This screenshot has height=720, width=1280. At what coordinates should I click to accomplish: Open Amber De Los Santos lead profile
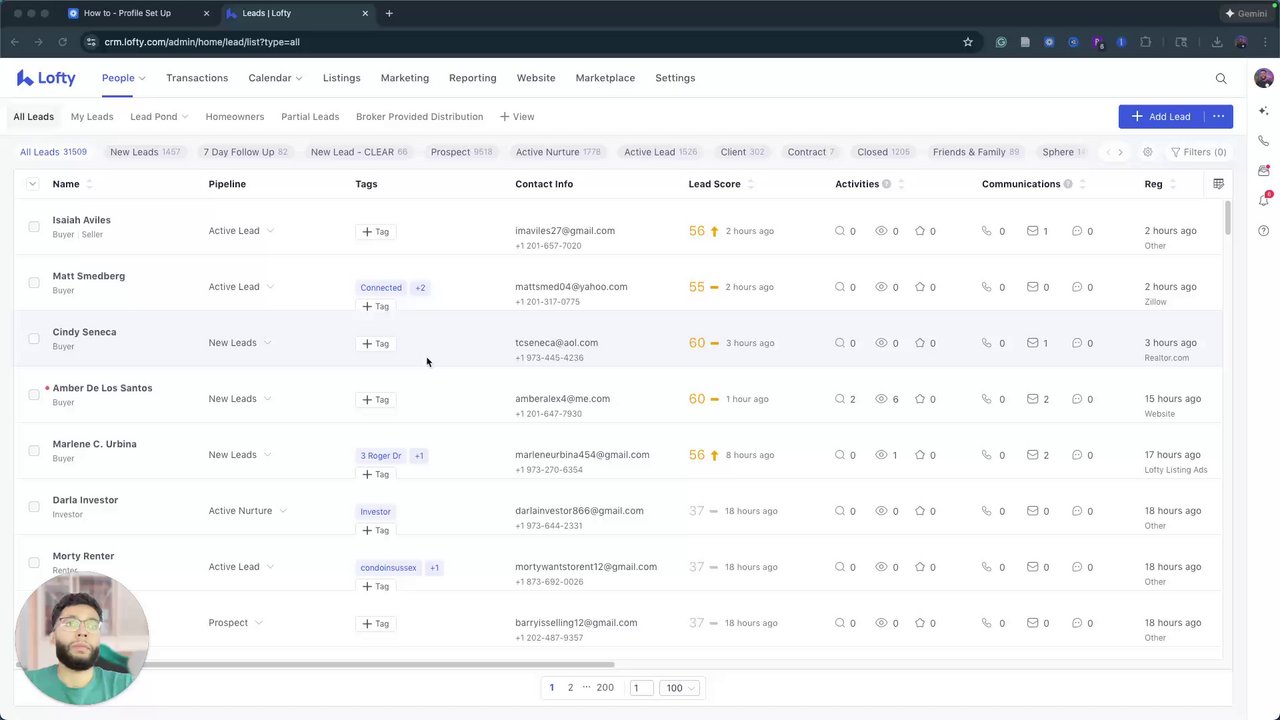[x=102, y=388]
